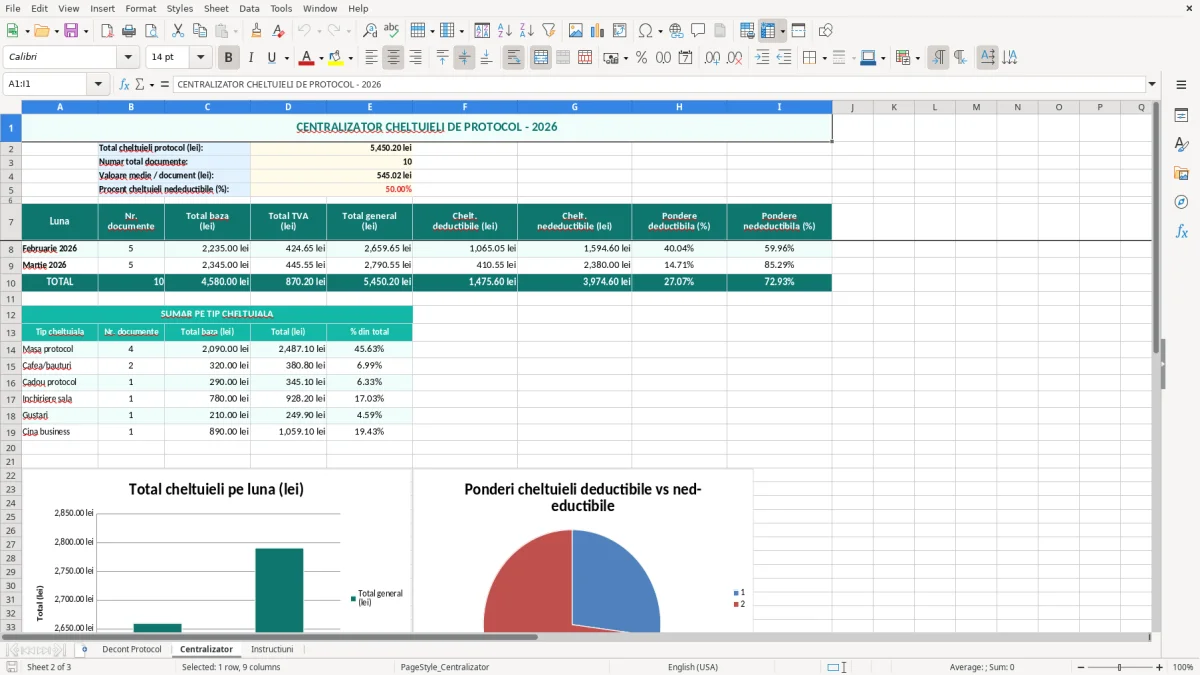Open Print Preview from the toolbar
This screenshot has width=1200, height=675.
pos(150,31)
